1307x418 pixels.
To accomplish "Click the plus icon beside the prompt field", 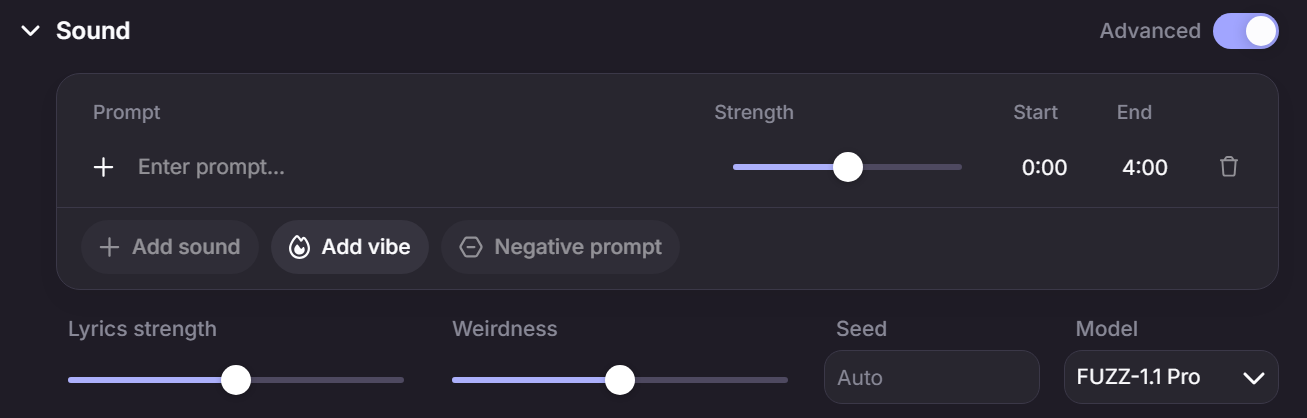I will pos(104,167).
